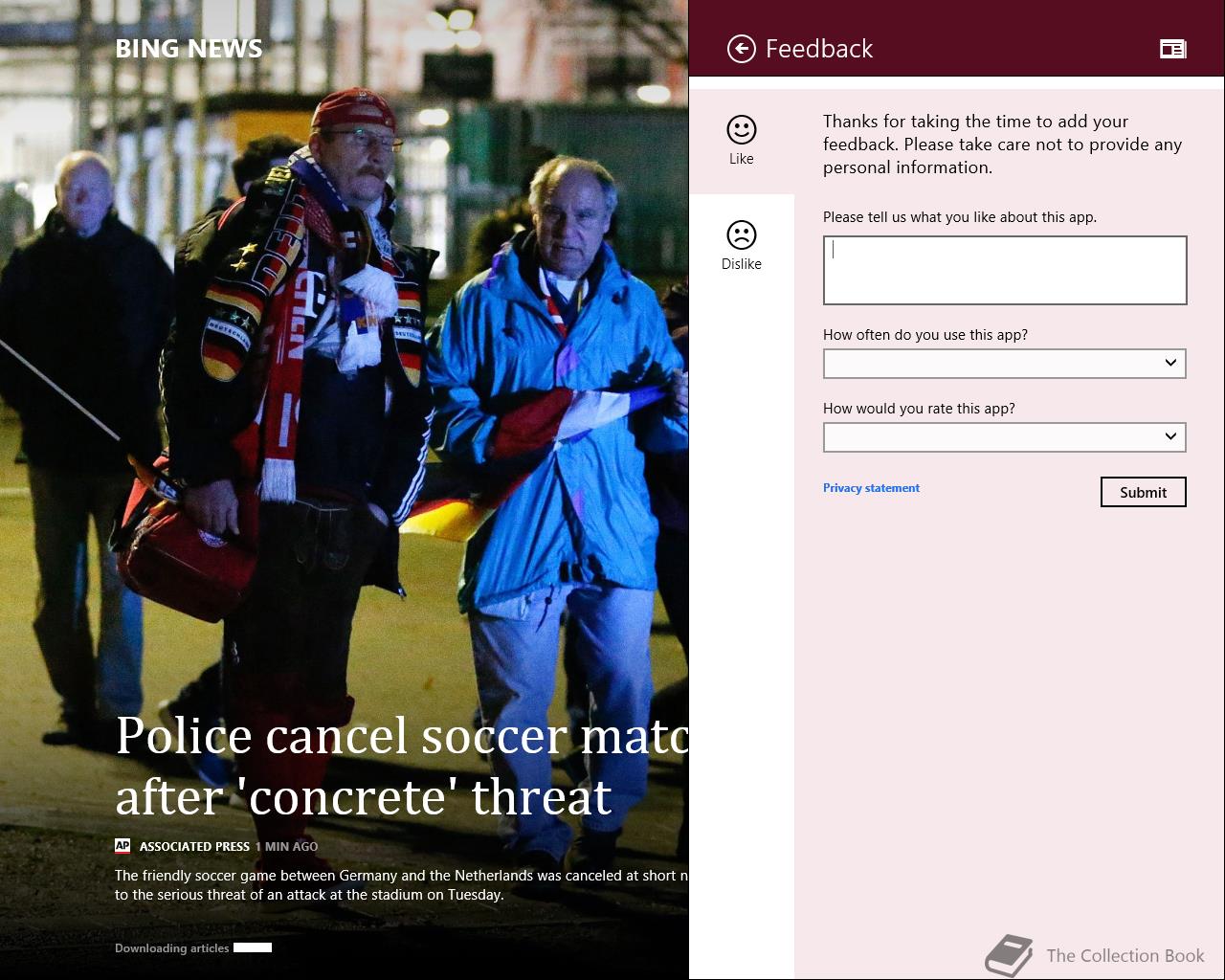
Task: Click the Bing News title
Action: click(x=189, y=49)
